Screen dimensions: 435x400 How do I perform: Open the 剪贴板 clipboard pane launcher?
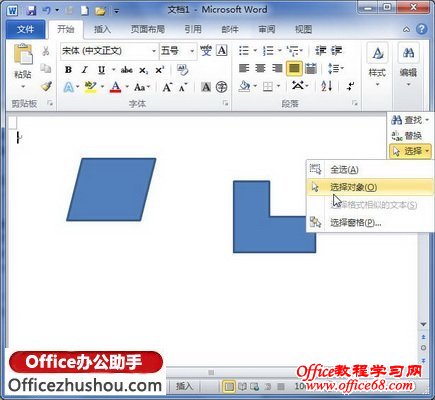(50, 104)
